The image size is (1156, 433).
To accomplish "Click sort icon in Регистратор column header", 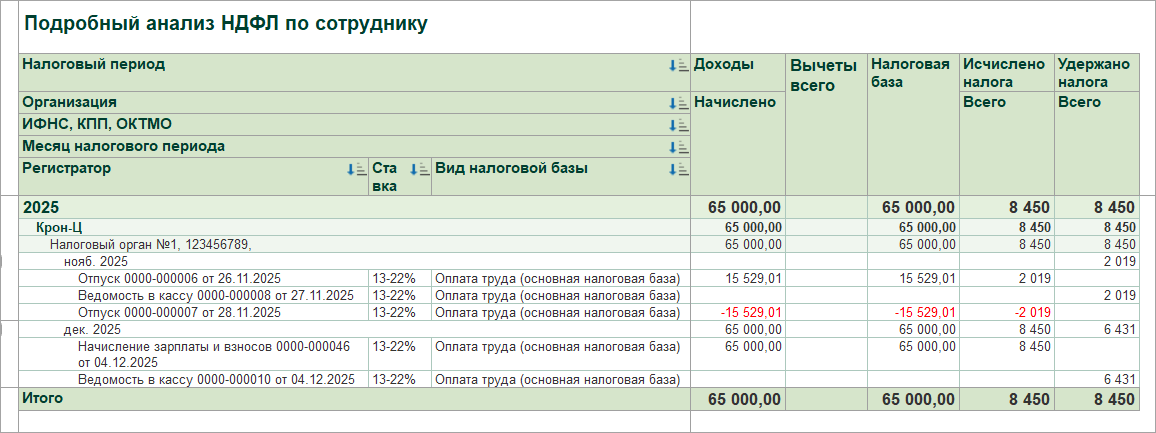I will pos(356,170).
